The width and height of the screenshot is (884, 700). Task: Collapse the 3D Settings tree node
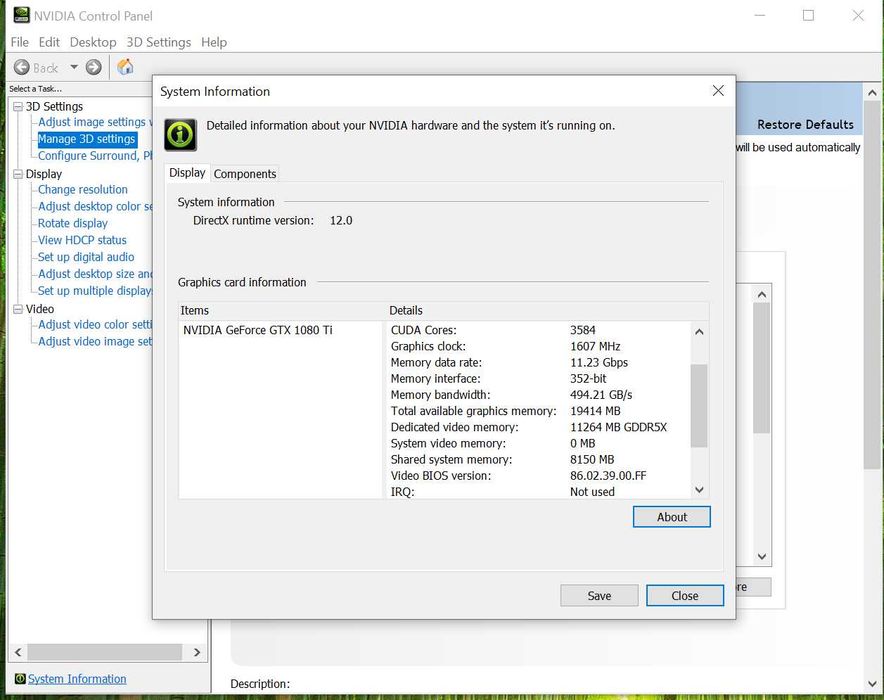pos(18,107)
